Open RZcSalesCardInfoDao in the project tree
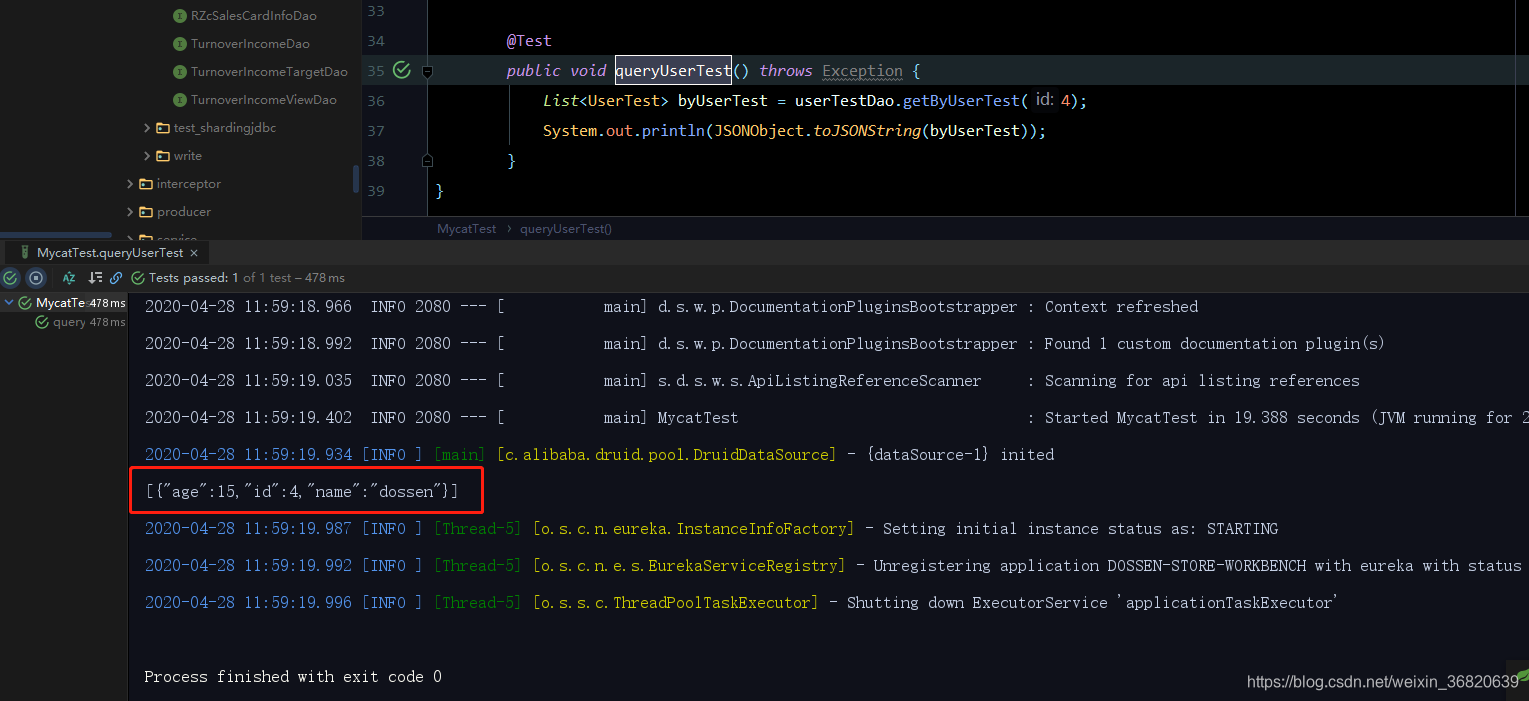Viewport: 1529px width, 701px height. 253,16
